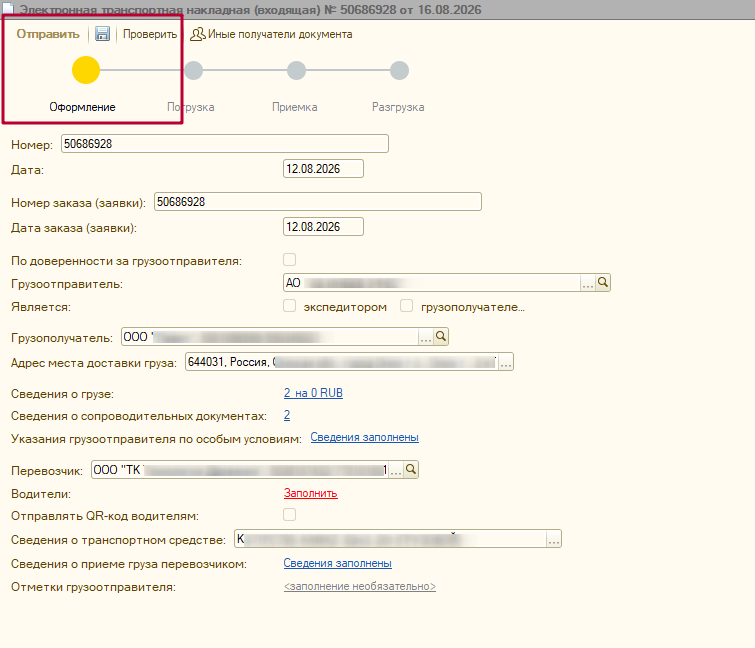Open Грузоотправитель details via magnifier icon
Screen dimensions: 755x648
pyautogui.click(x=602, y=283)
